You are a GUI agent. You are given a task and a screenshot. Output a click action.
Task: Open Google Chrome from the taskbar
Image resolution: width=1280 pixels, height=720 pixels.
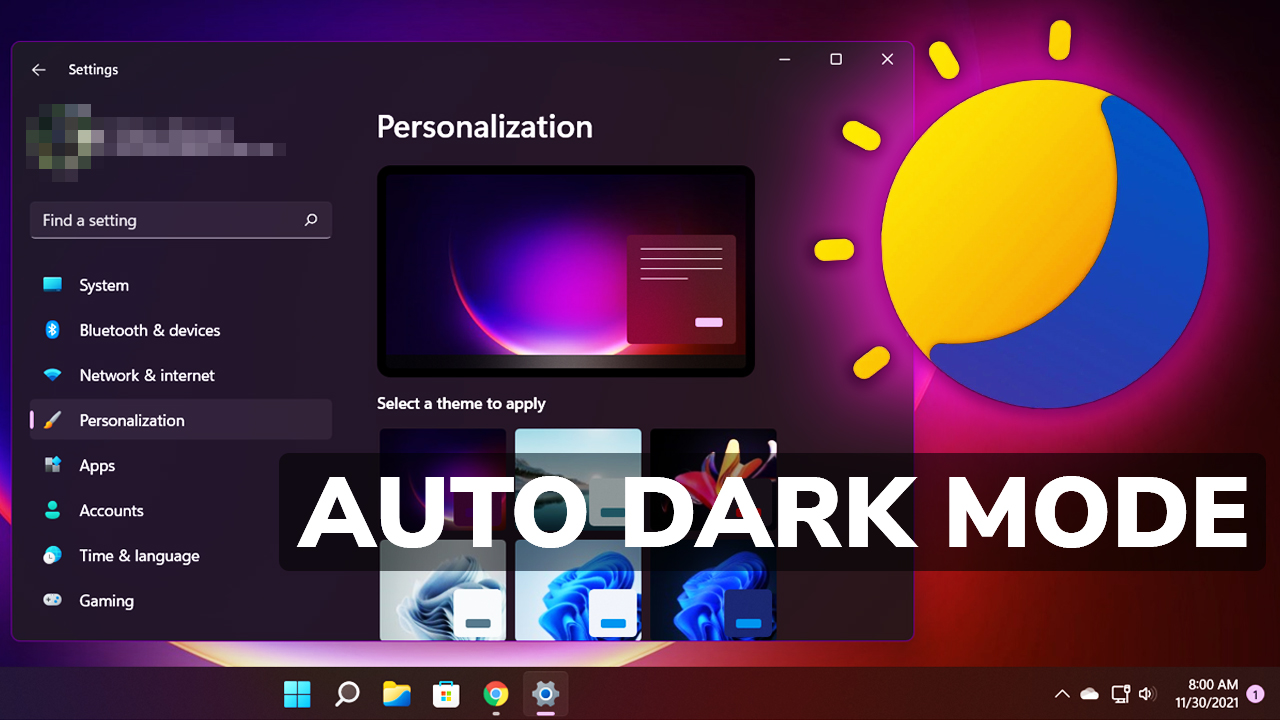coord(495,693)
